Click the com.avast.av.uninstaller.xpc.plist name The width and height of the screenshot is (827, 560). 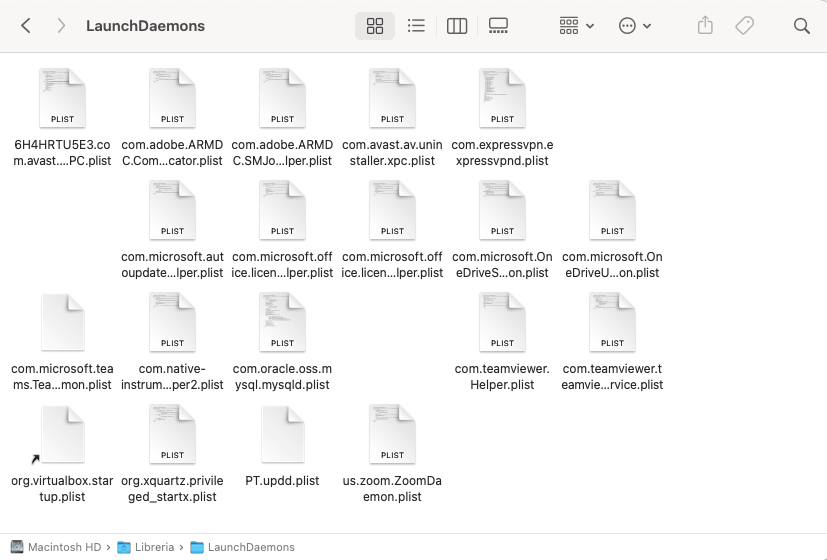392,152
